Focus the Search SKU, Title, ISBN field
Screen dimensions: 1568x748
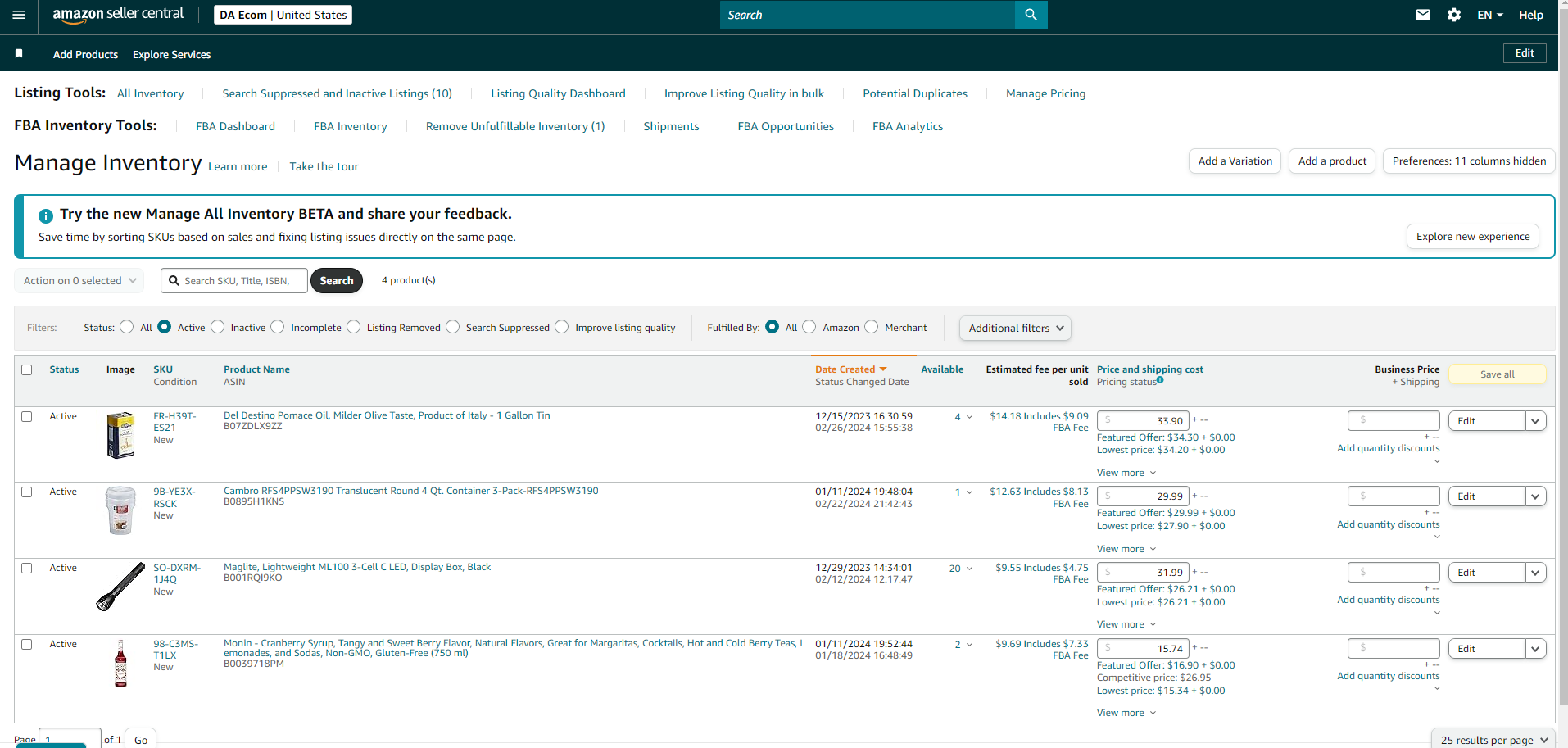(x=234, y=281)
